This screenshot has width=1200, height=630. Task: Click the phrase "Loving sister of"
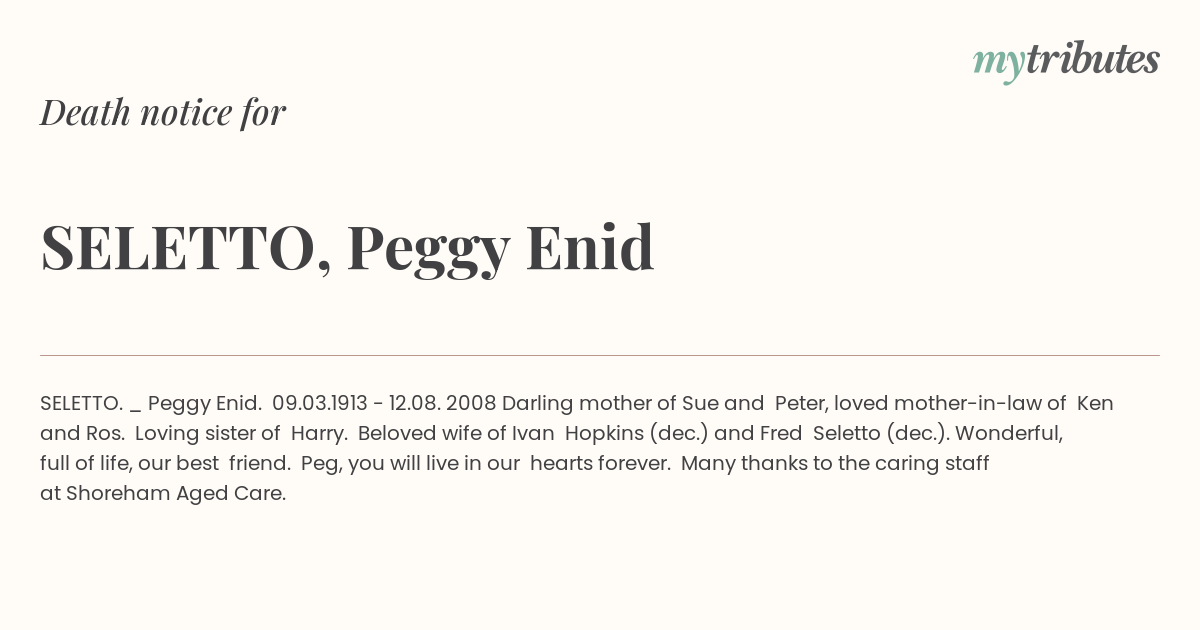pos(207,434)
